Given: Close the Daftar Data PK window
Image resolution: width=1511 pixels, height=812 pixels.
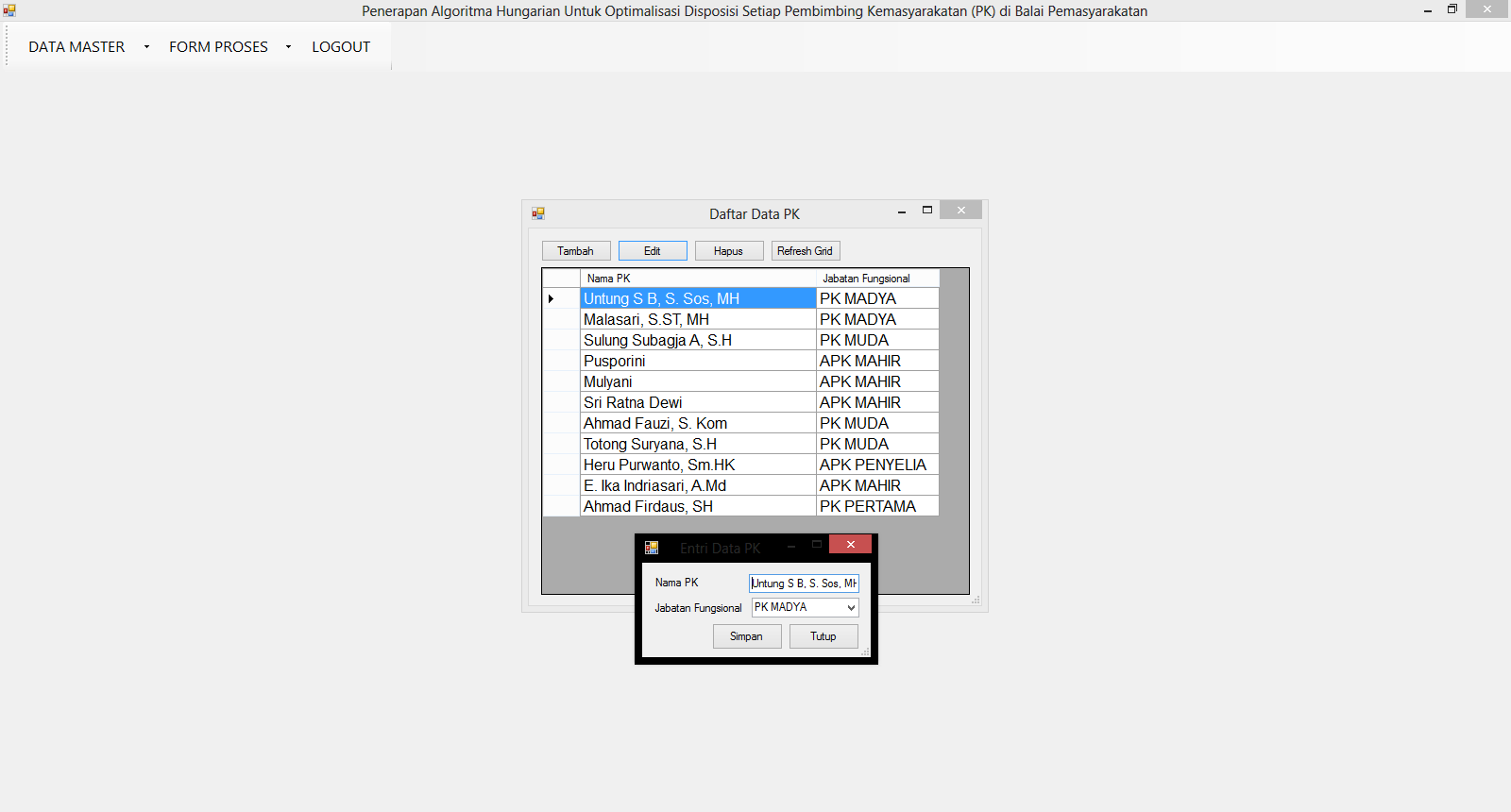Looking at the screenshot, I should point(960,211).
